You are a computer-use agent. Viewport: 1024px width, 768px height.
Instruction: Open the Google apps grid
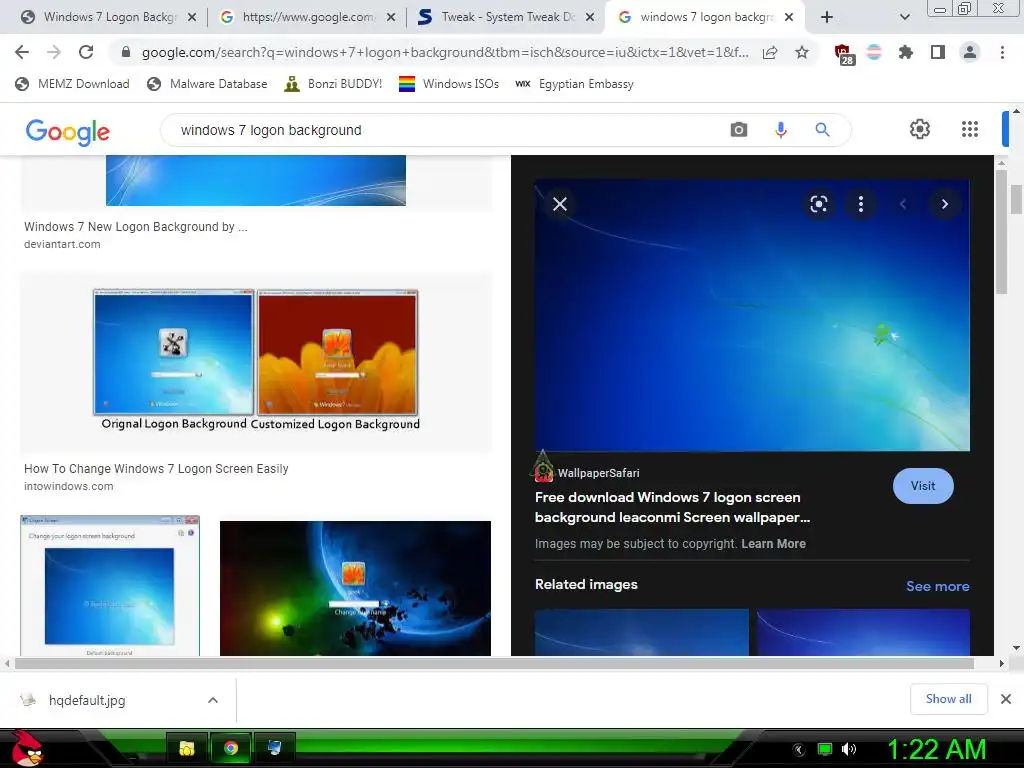pos(970,129)
